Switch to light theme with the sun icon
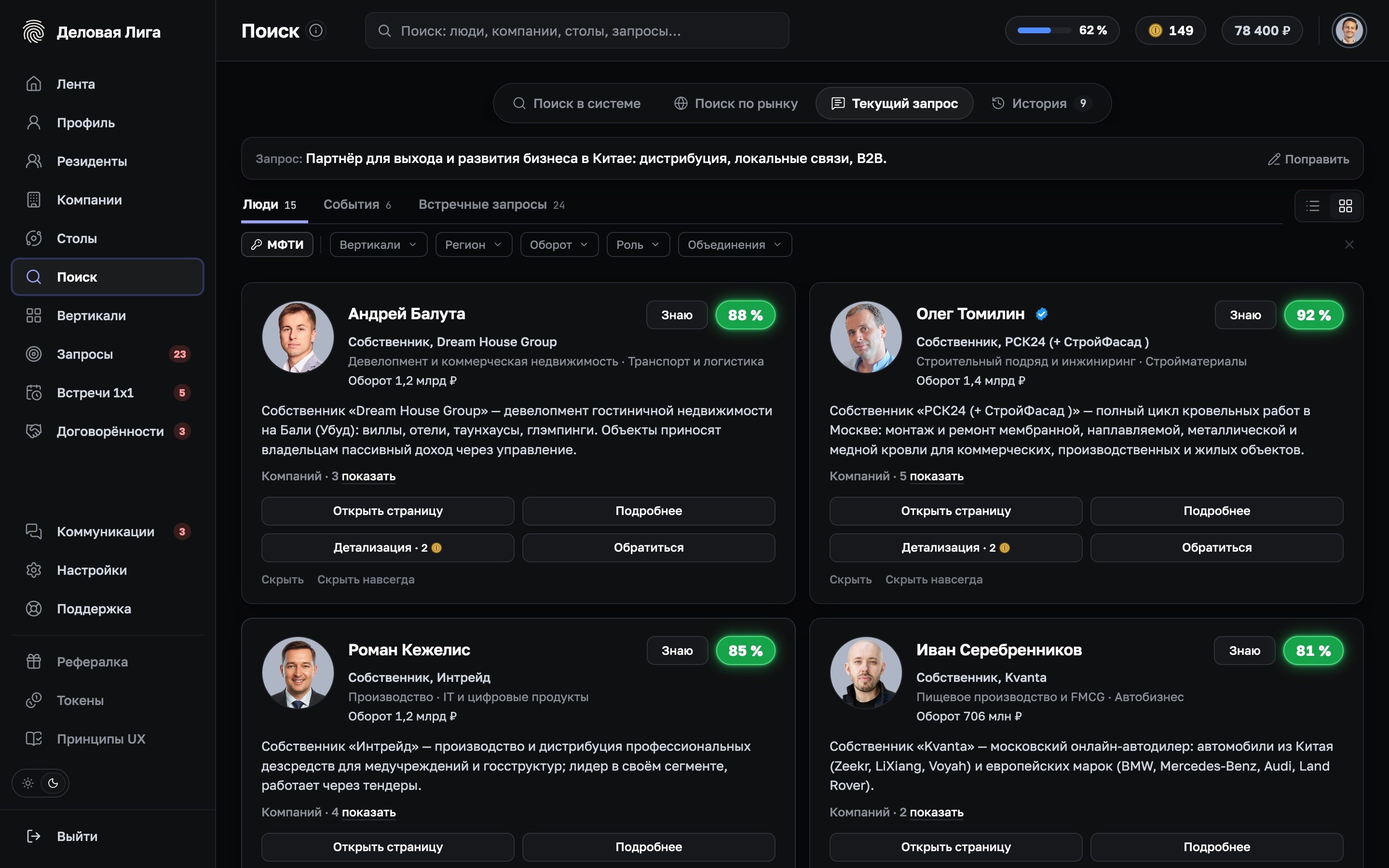The height and width of the screenshot is (868, 1389). pos(27,783)
